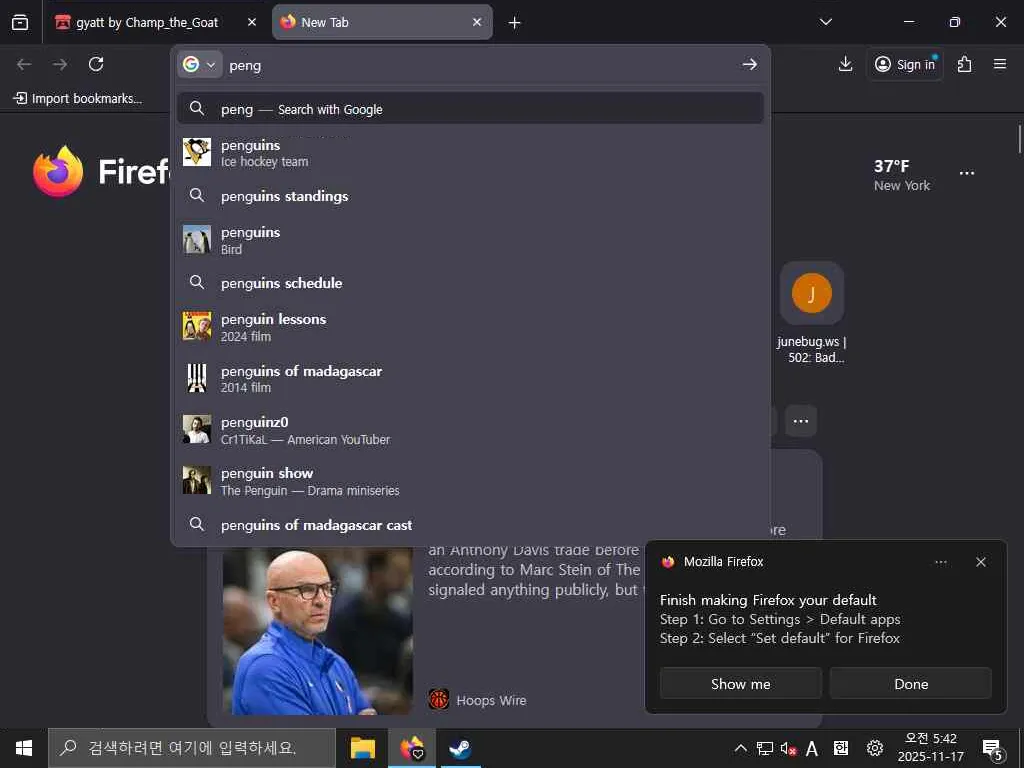This screenshot has width=1024, height=768.
Task: Choose penguin lessons 2024 film suggestion
Action: 470,327
